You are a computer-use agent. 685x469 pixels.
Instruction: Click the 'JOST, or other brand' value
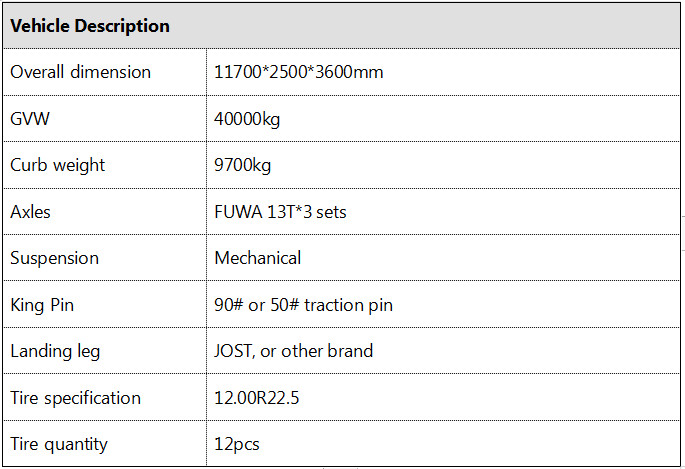point(293,351)
